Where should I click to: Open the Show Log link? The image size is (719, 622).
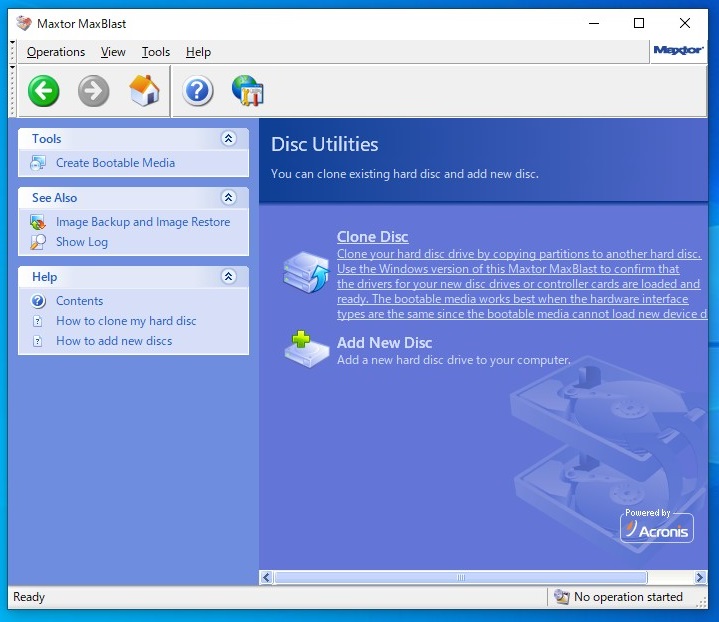(82, 242)
